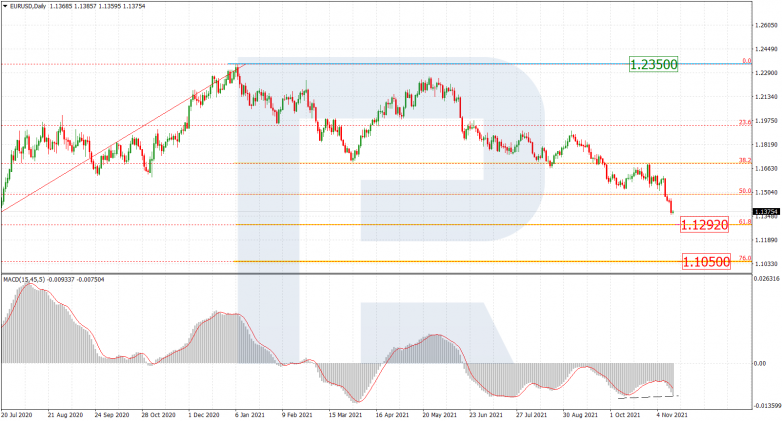The width and height of the screenshot is (782, 421).
Task: Click price axis value 1.10330
Action: click(x=767, y=264)
